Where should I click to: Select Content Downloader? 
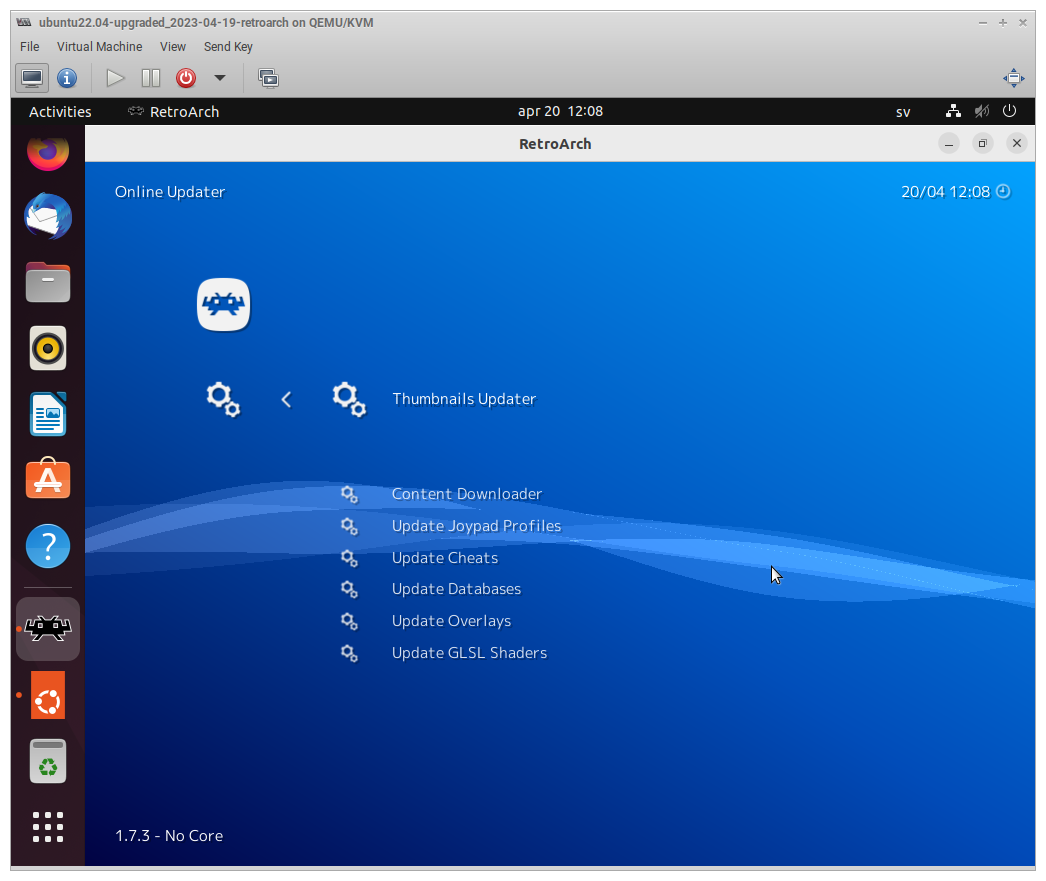[x=467, y=494]
